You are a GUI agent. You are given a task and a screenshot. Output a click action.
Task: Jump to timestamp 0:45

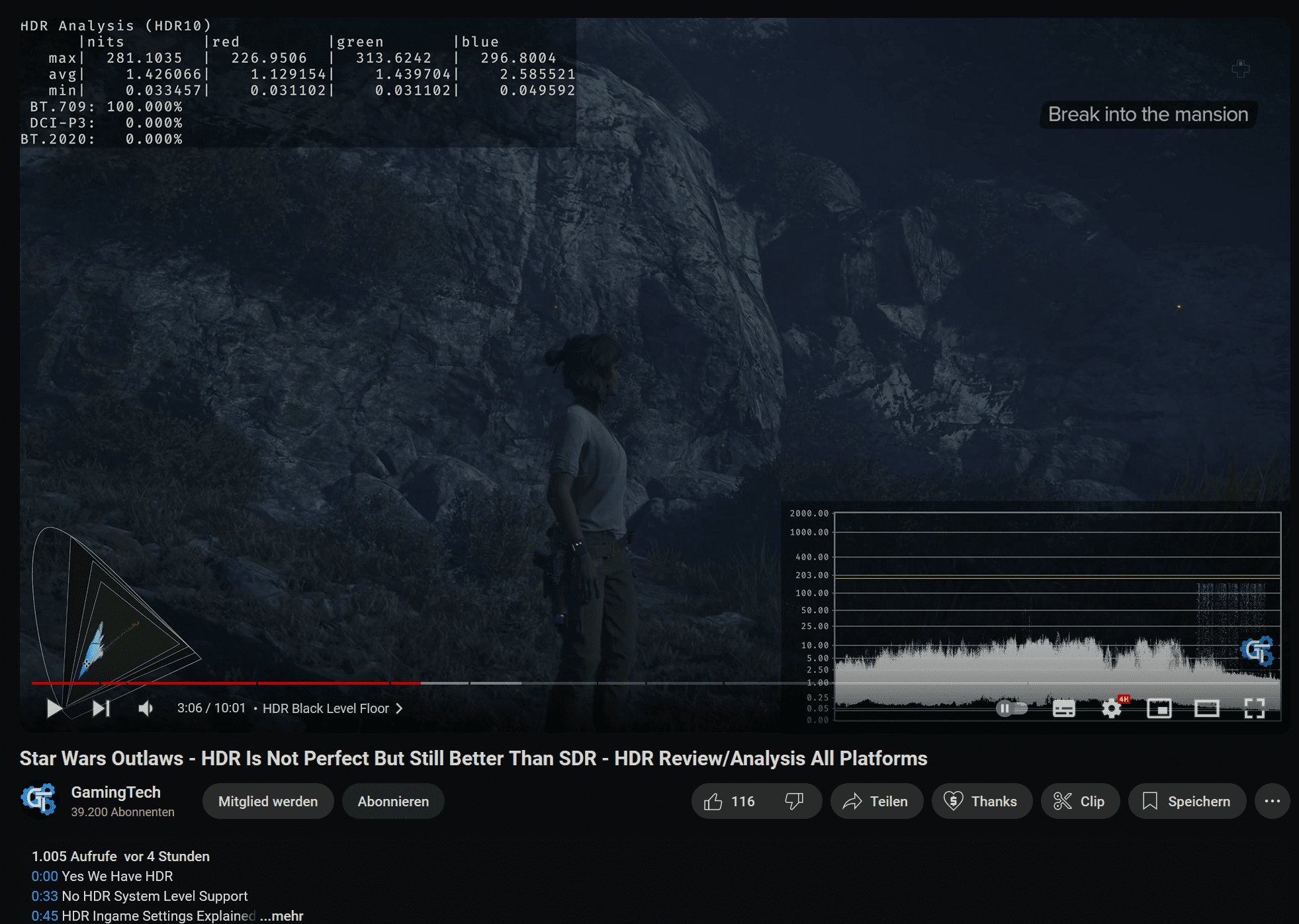[44, 916]
